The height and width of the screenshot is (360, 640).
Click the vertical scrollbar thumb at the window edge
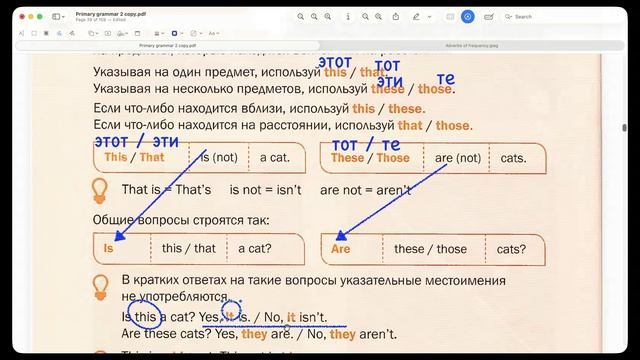624,128
